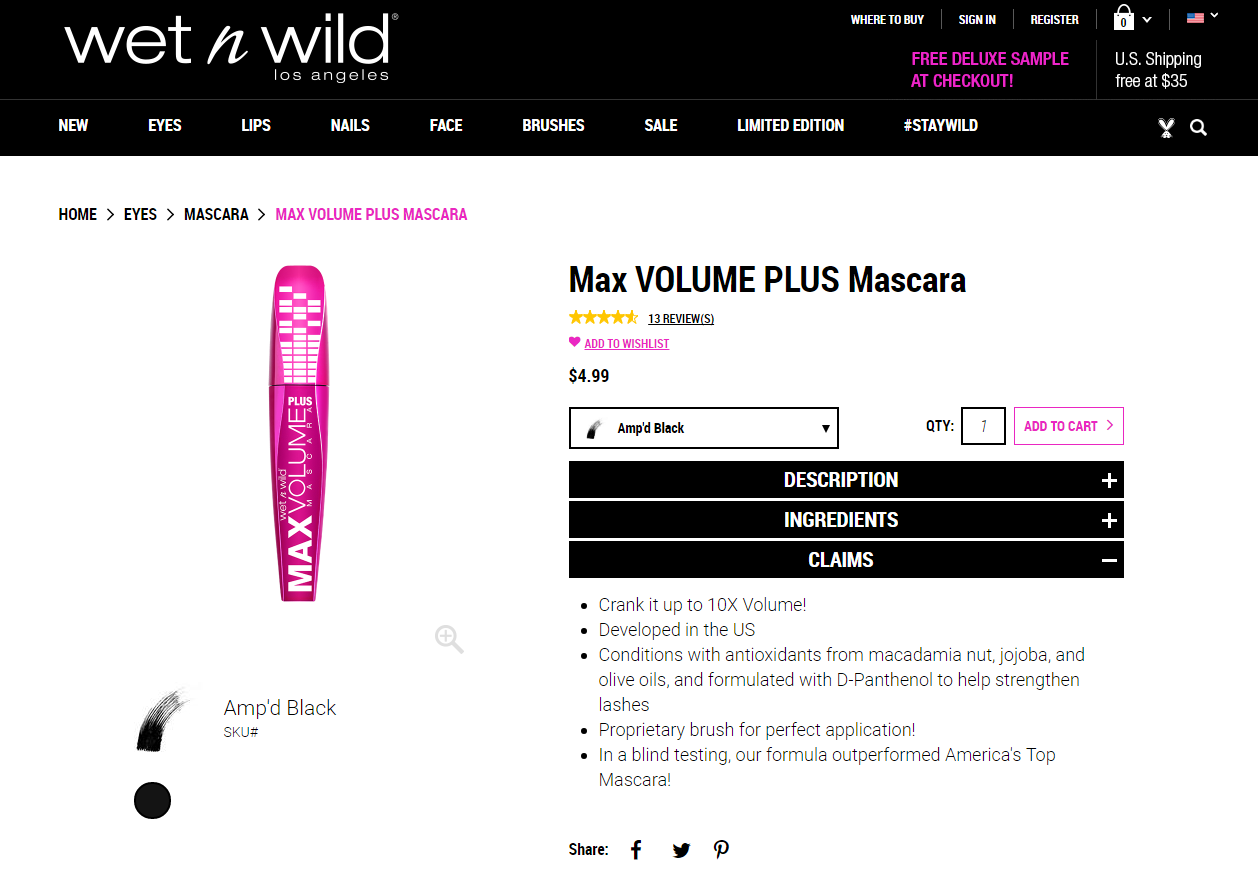Viewport: 1258px width, 878px height.
Task: Click the quantity input field
Action: 983,426
